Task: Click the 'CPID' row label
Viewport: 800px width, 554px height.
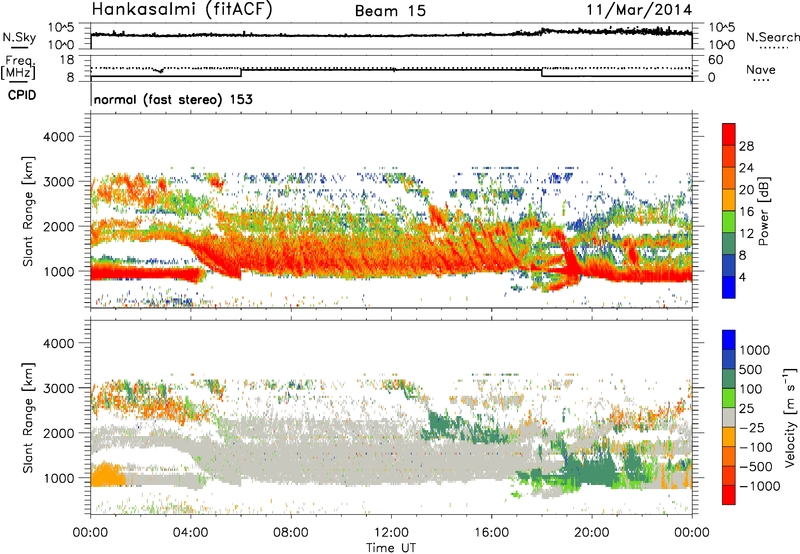Action: coord(22,95)
